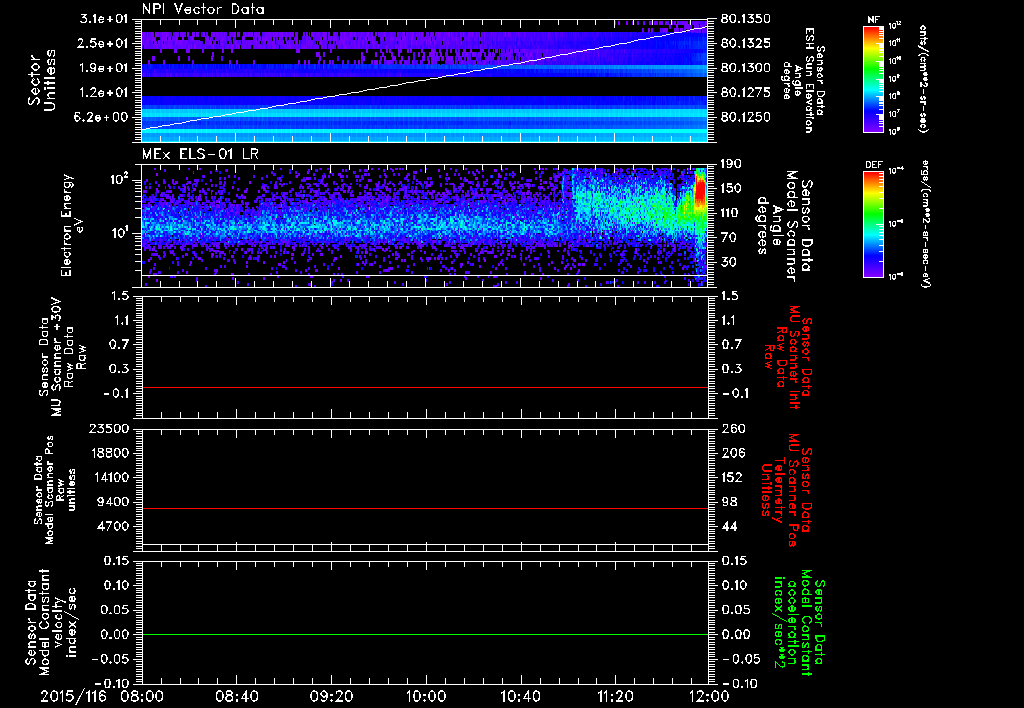Click the 152 telemetry tick value
Viewport: 1024px width, 708px height.
[x=731, y=477]
